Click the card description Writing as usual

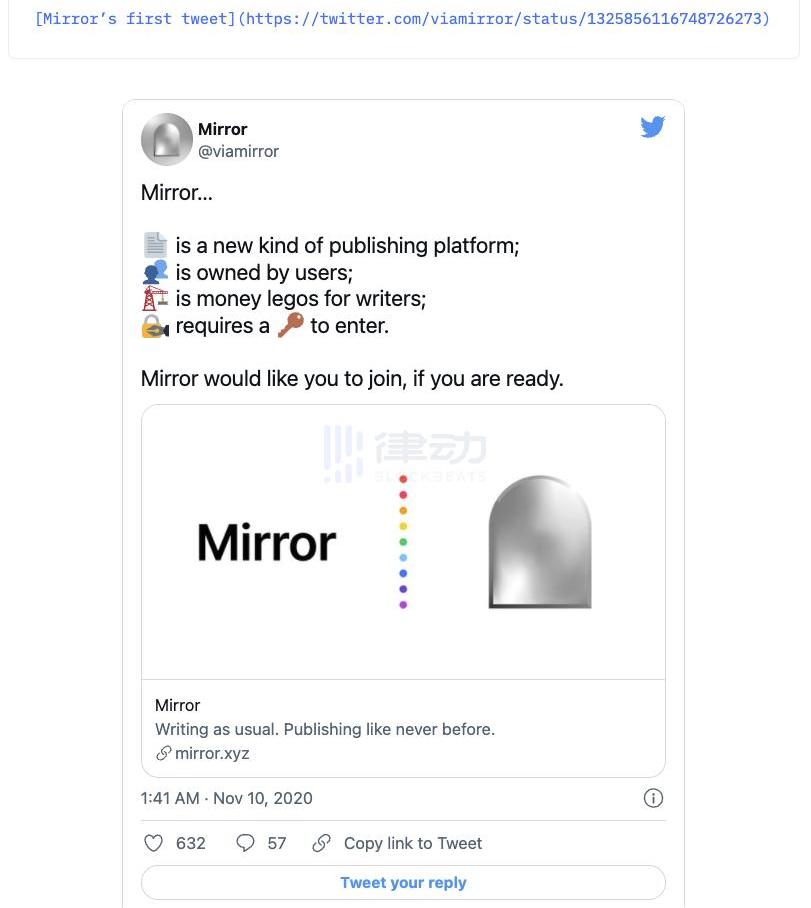point(325,729)
